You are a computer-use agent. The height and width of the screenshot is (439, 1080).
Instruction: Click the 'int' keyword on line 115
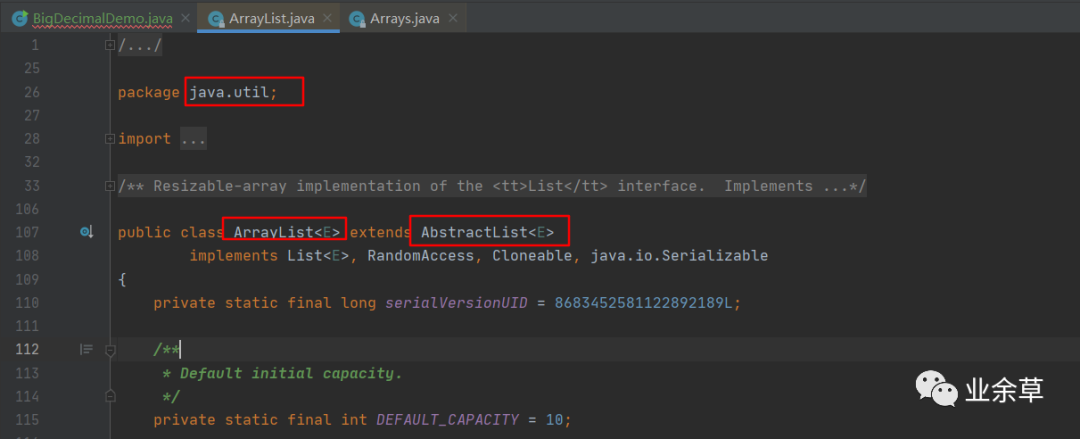pos(354,420)
